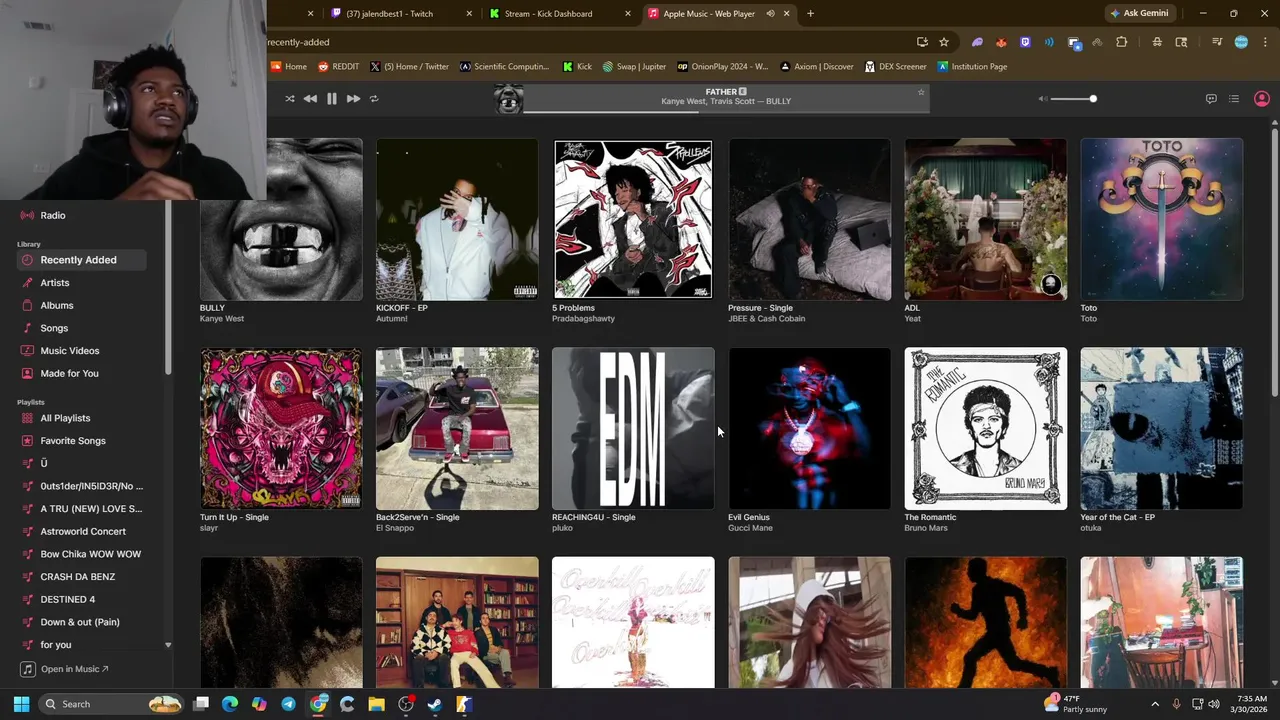Click the pluko artist link
Viewport: 1280px width, 720px height.
[563, 528]
